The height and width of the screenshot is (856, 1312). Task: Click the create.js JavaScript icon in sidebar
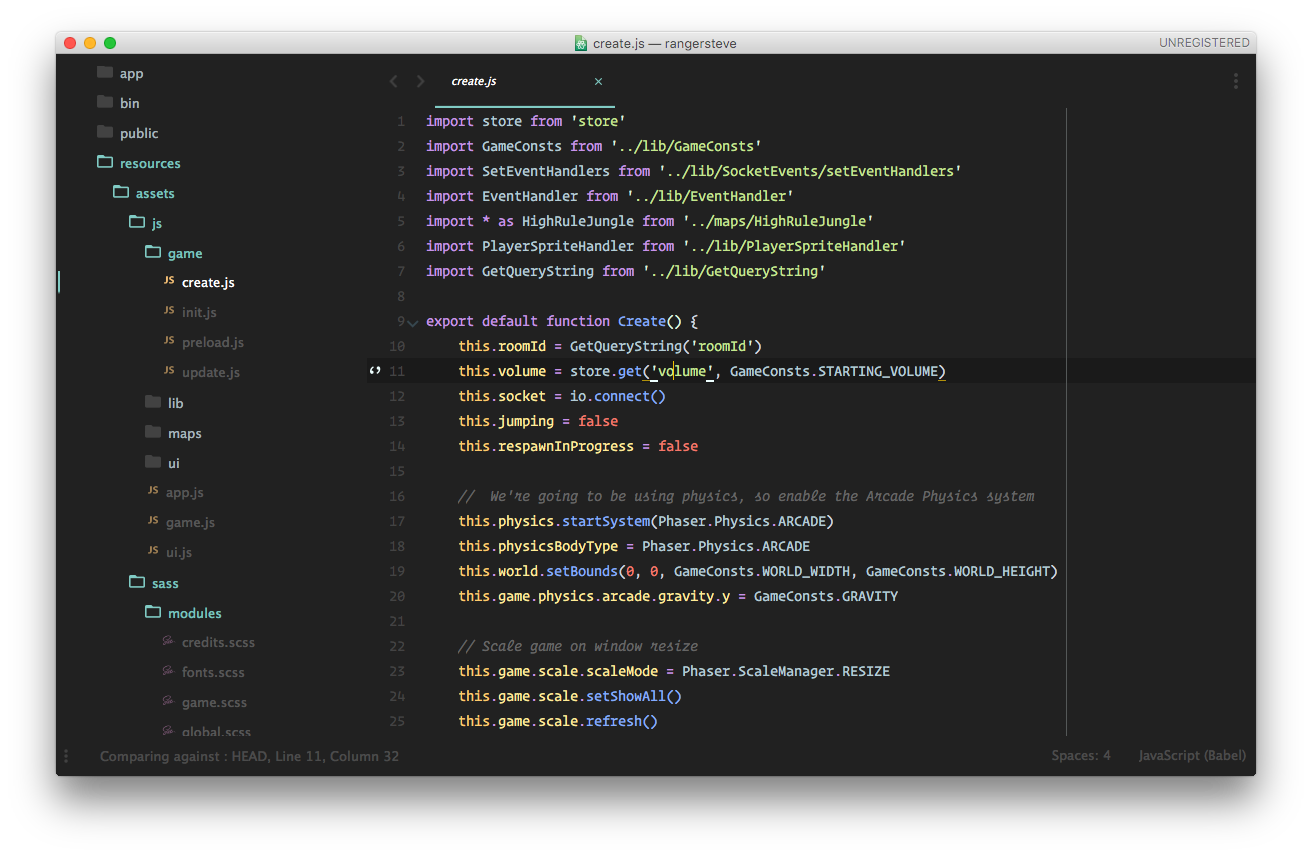coord(169,282)
